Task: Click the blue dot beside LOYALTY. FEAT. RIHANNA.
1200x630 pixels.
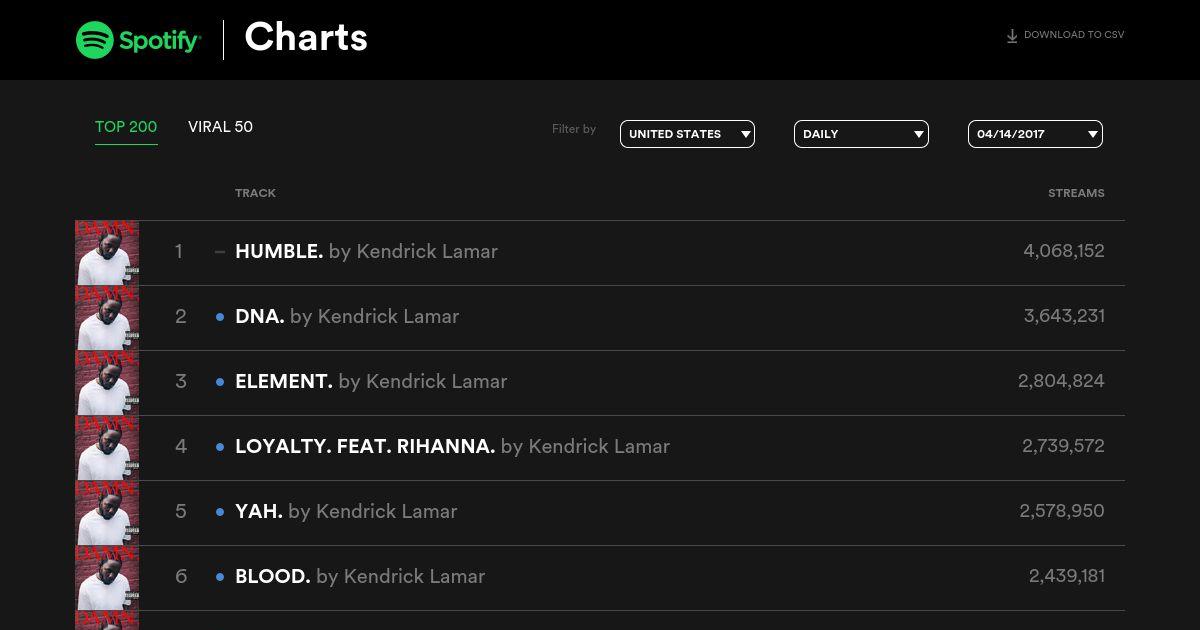Action: 220,447
